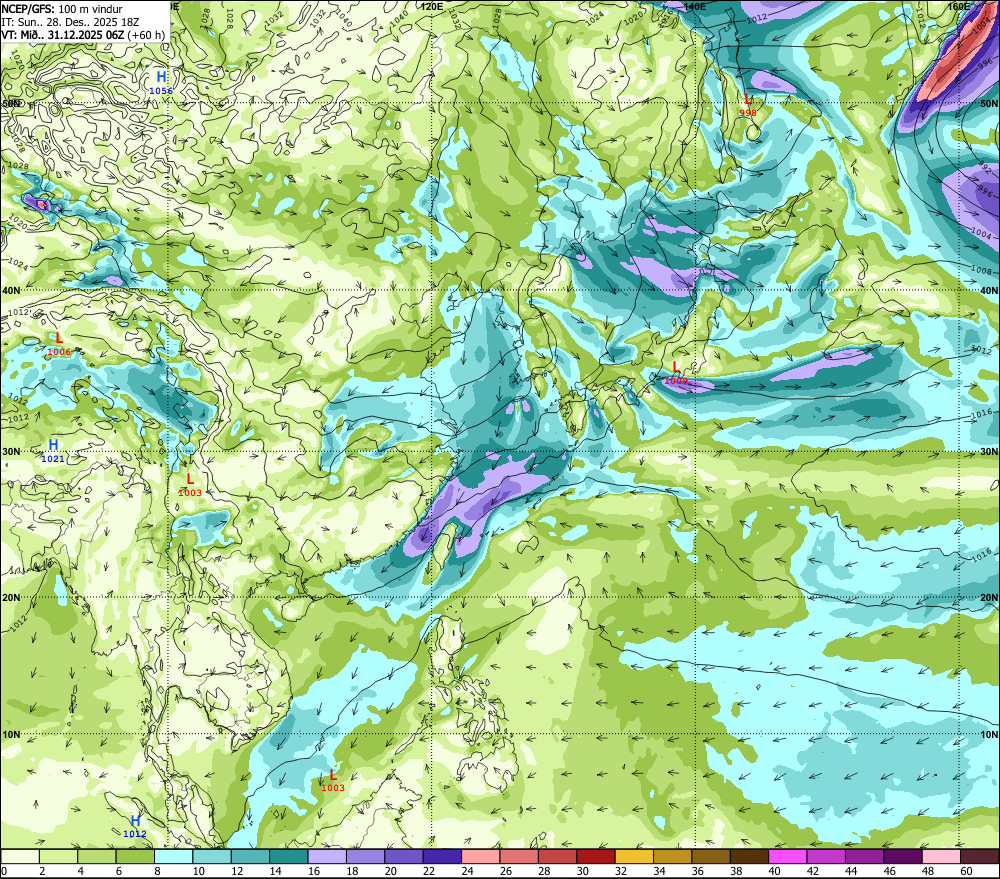
Task: Select the dark purple 46–48 legend swatch
Action: click(x=902, y=856)
